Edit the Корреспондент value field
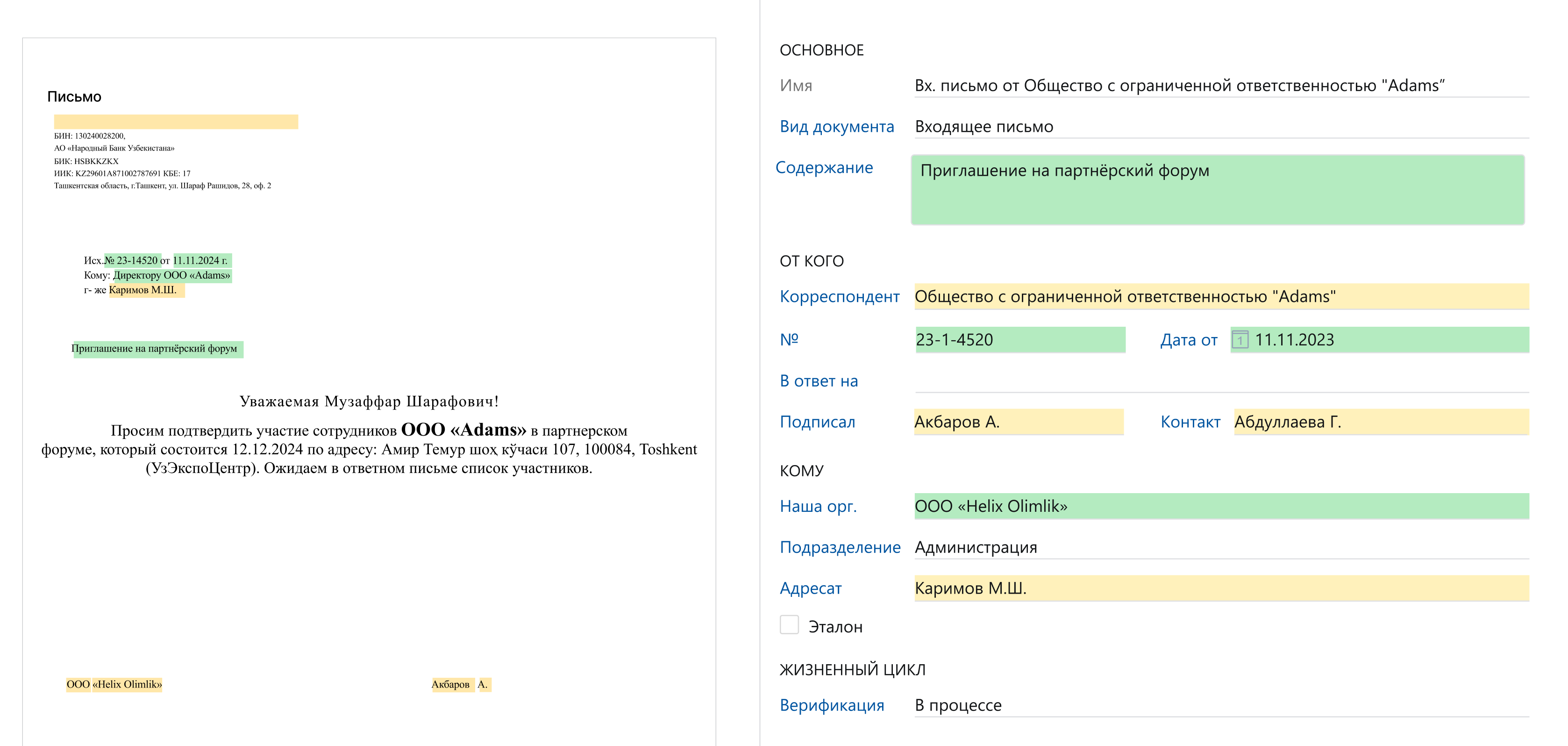 pyautogui.click(x=1221, y=296)
